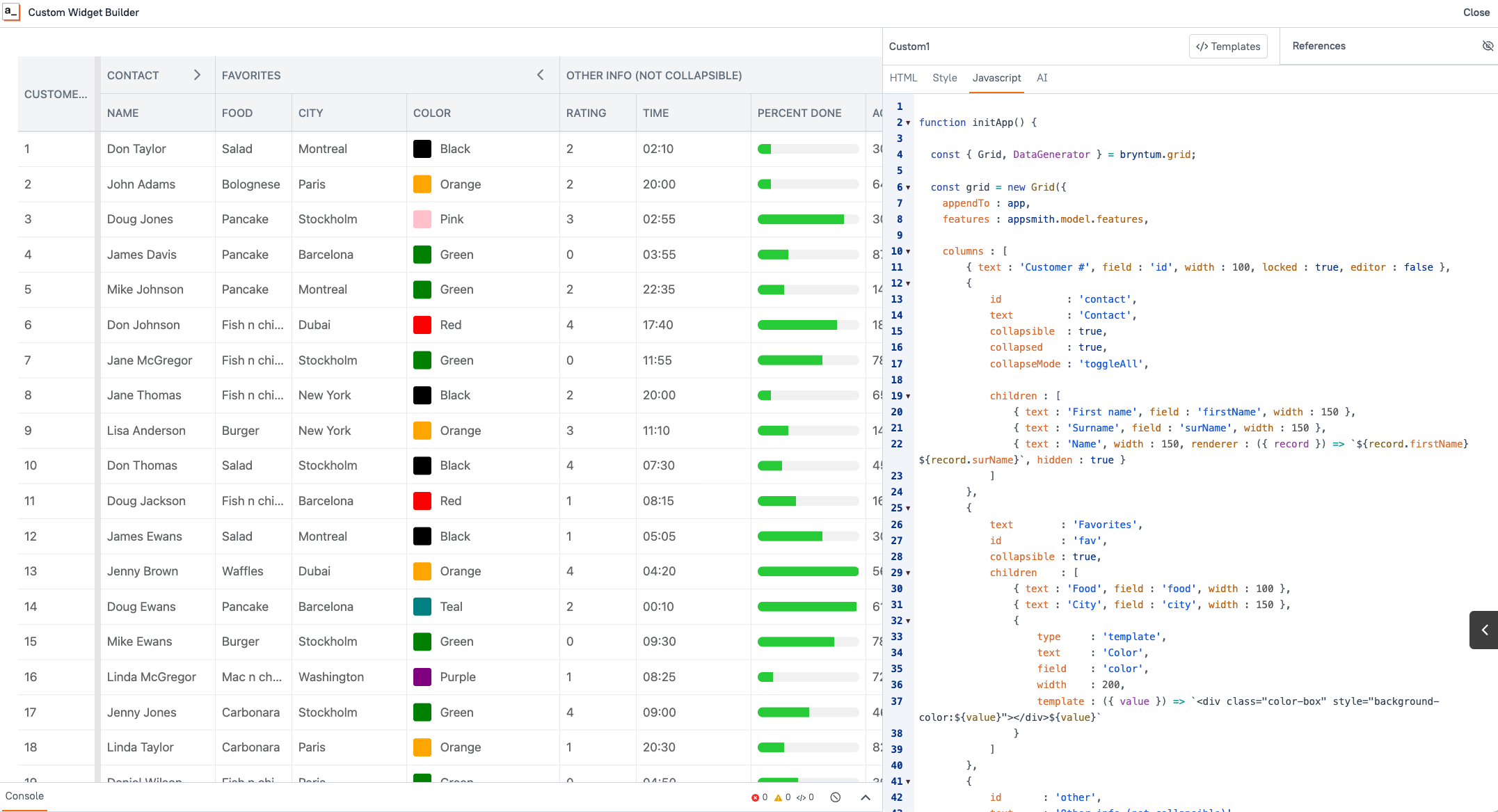Close the Custom Widget Builder
This screenshot has width=1498, height=812.
[x=1476, y=12]
